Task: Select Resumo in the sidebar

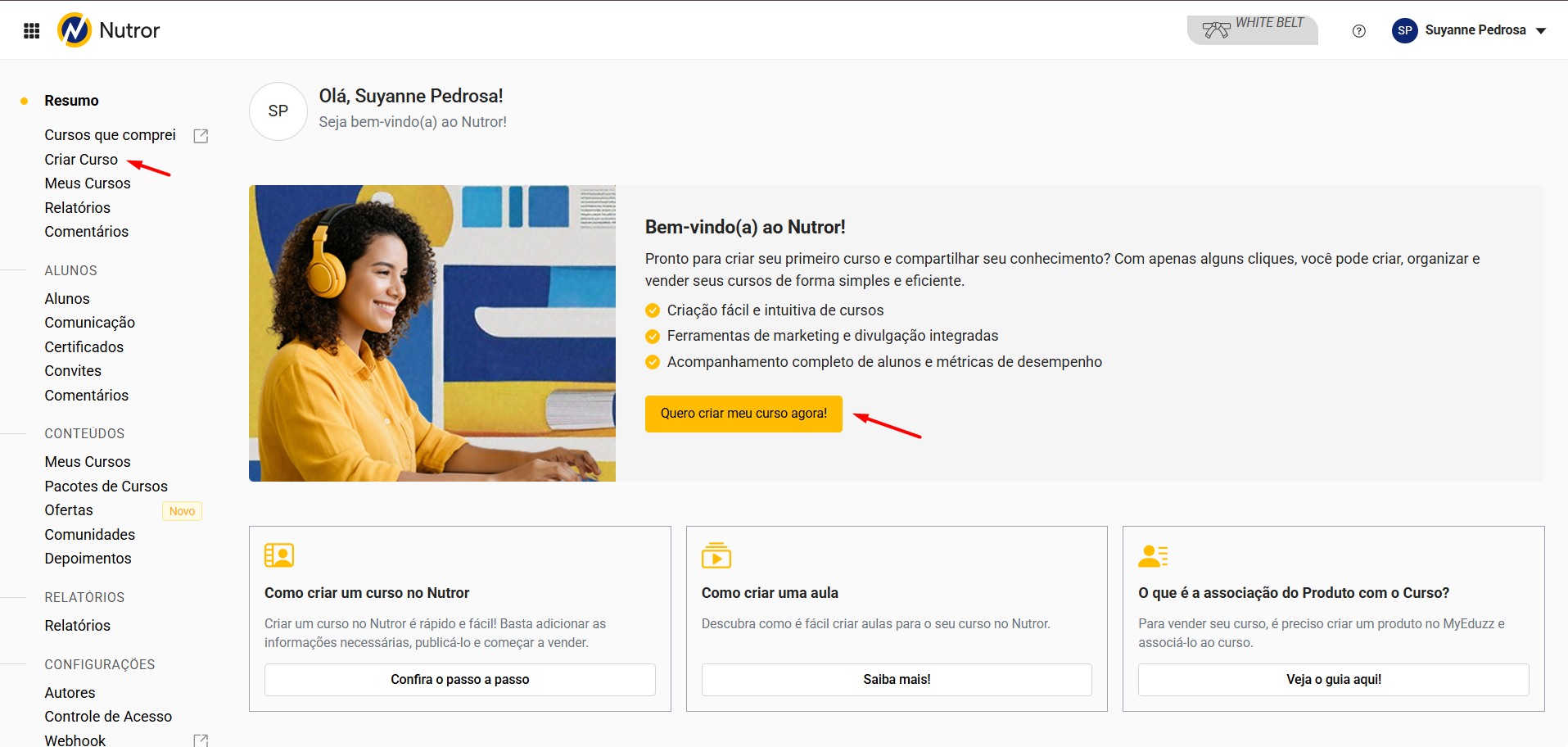Action: (72, 101)
